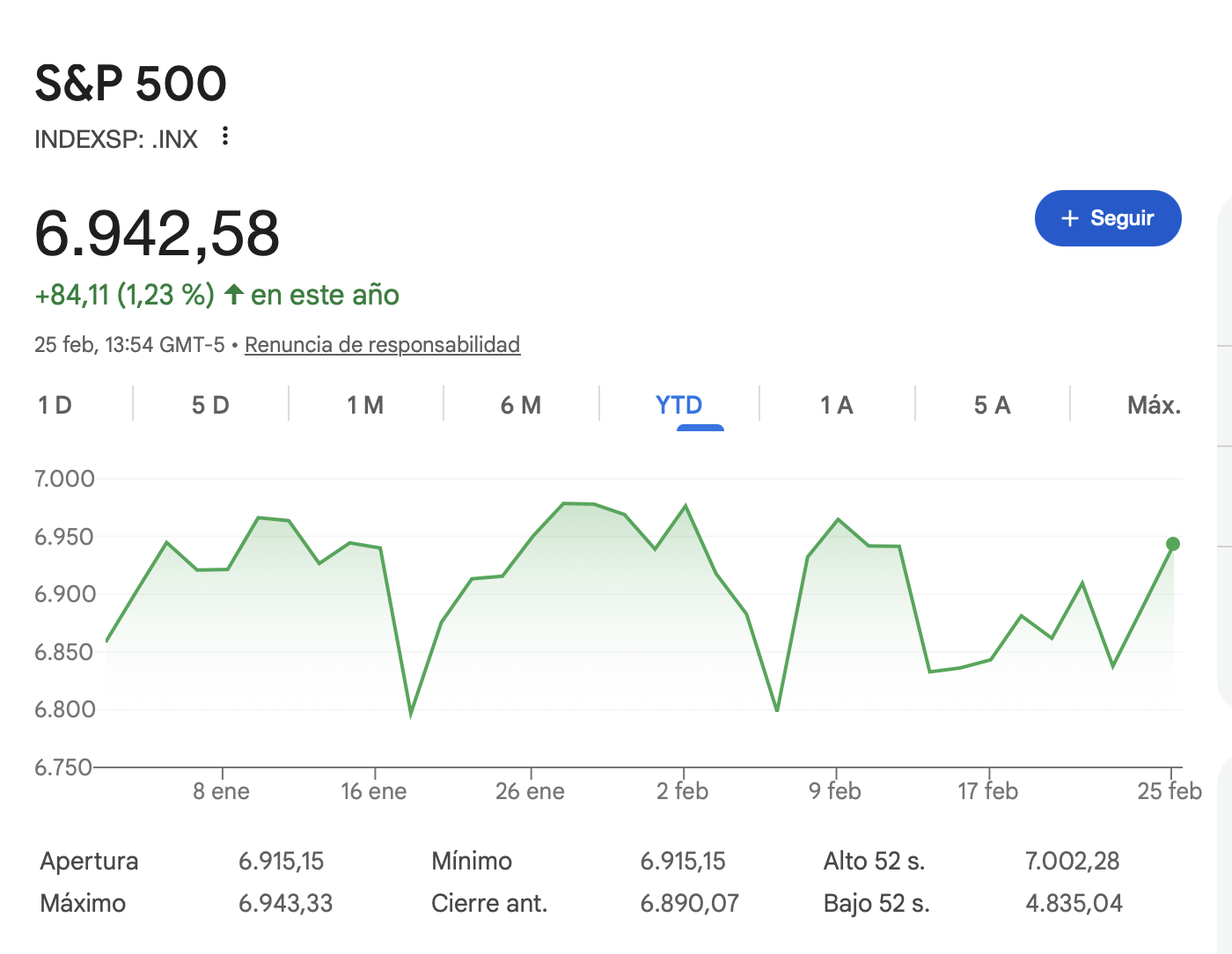Viewport: 1232px width, 954px height.
Task: Select the Máx. range tab
Action: (1153, 405)
